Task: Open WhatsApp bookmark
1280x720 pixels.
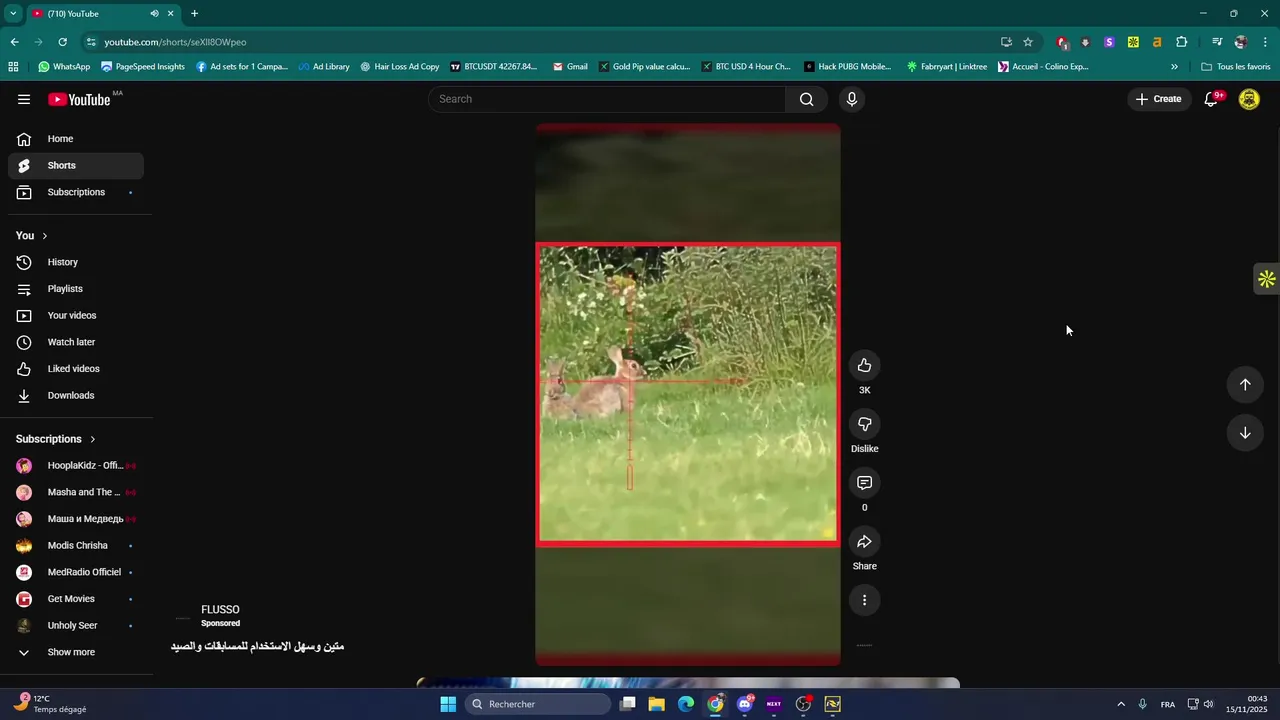Action: (x=64, y=67)
